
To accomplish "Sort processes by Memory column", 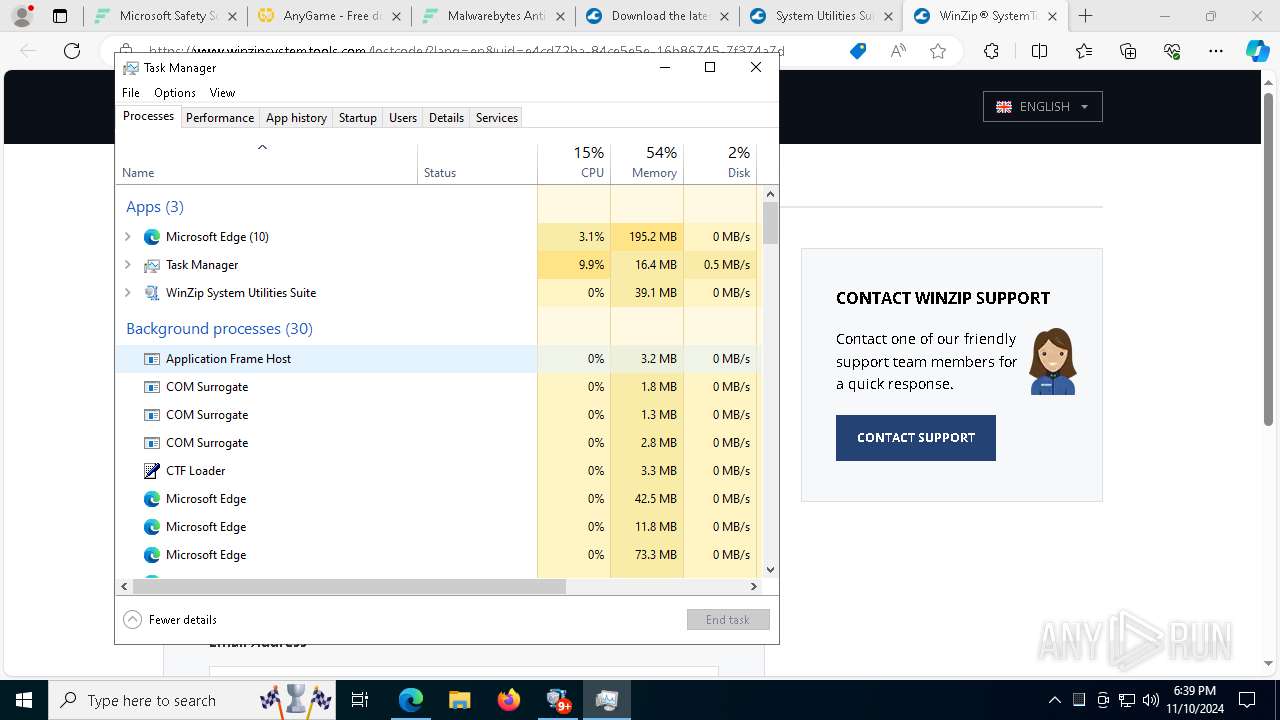I will coord(647,162).
